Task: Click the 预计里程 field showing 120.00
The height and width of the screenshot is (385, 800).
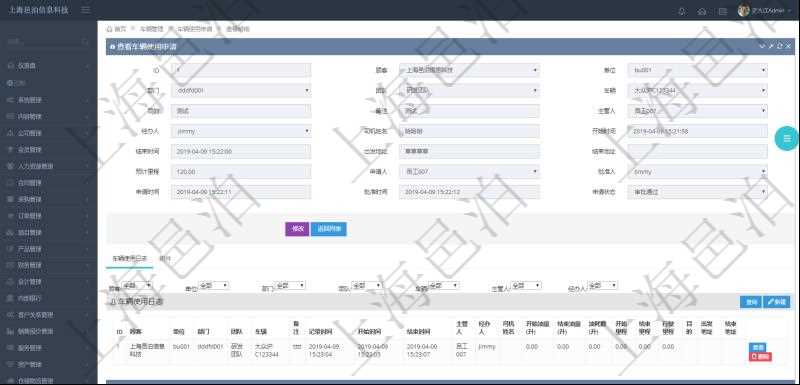Action: 241,172
